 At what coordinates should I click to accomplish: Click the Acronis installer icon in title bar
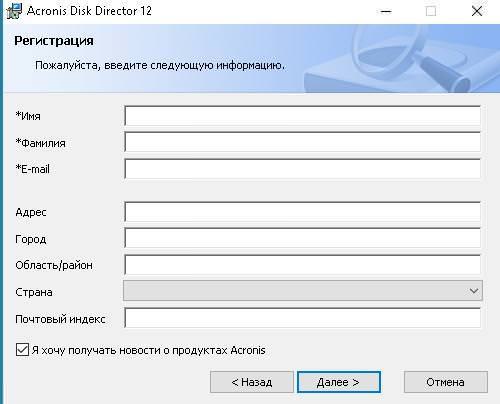pos(14,11)
